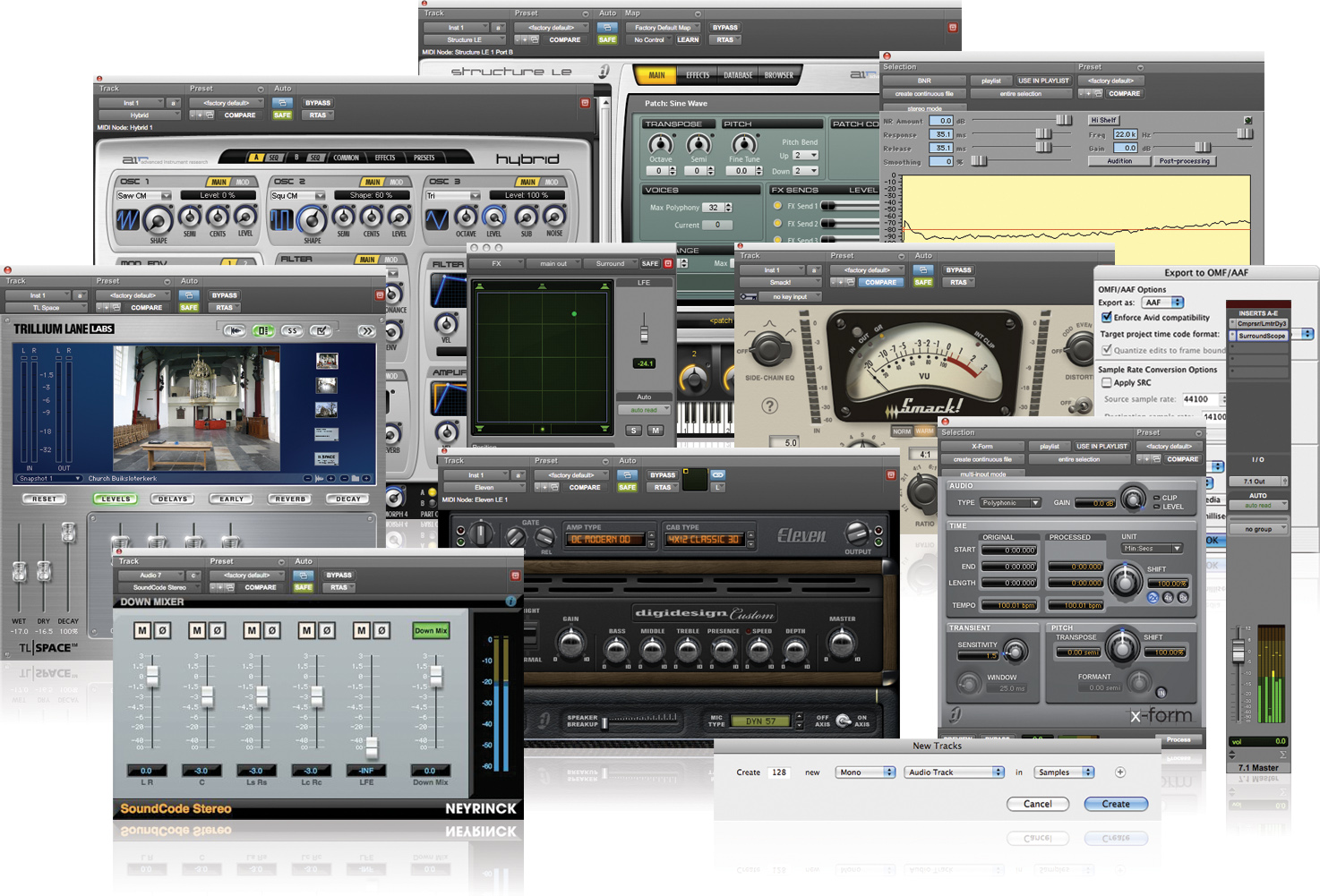Image resolution: width=1320 pixels, height=896 pixels.
Task: Switch to the BROWSER tab in Structure LE
Action: [x=779, y=75]
